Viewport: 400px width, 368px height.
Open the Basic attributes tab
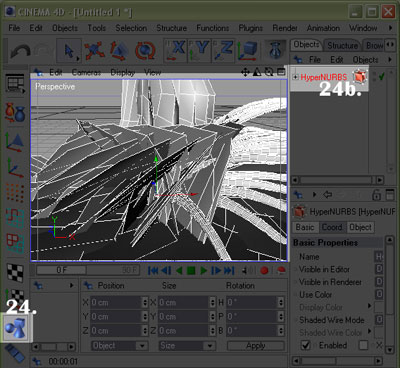305,227
